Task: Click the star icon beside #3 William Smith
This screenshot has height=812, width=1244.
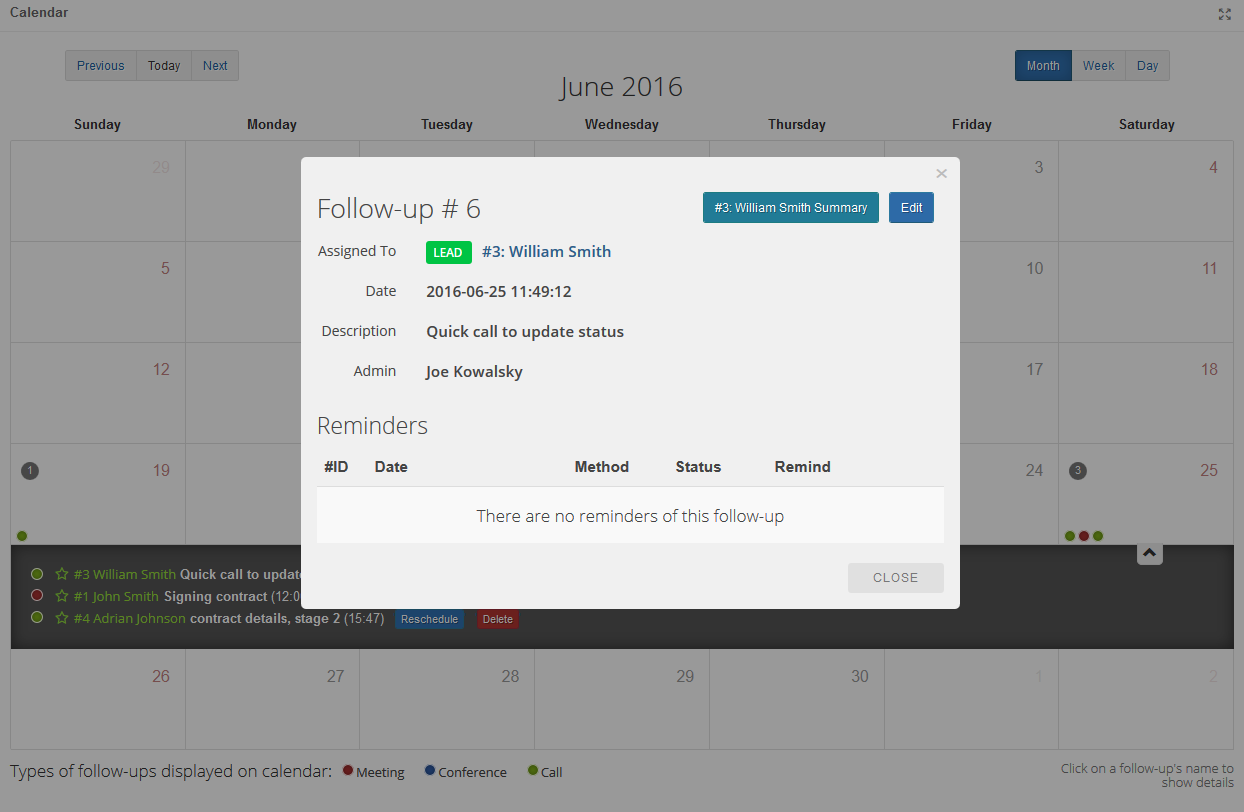Action: (x=62, y=574)
